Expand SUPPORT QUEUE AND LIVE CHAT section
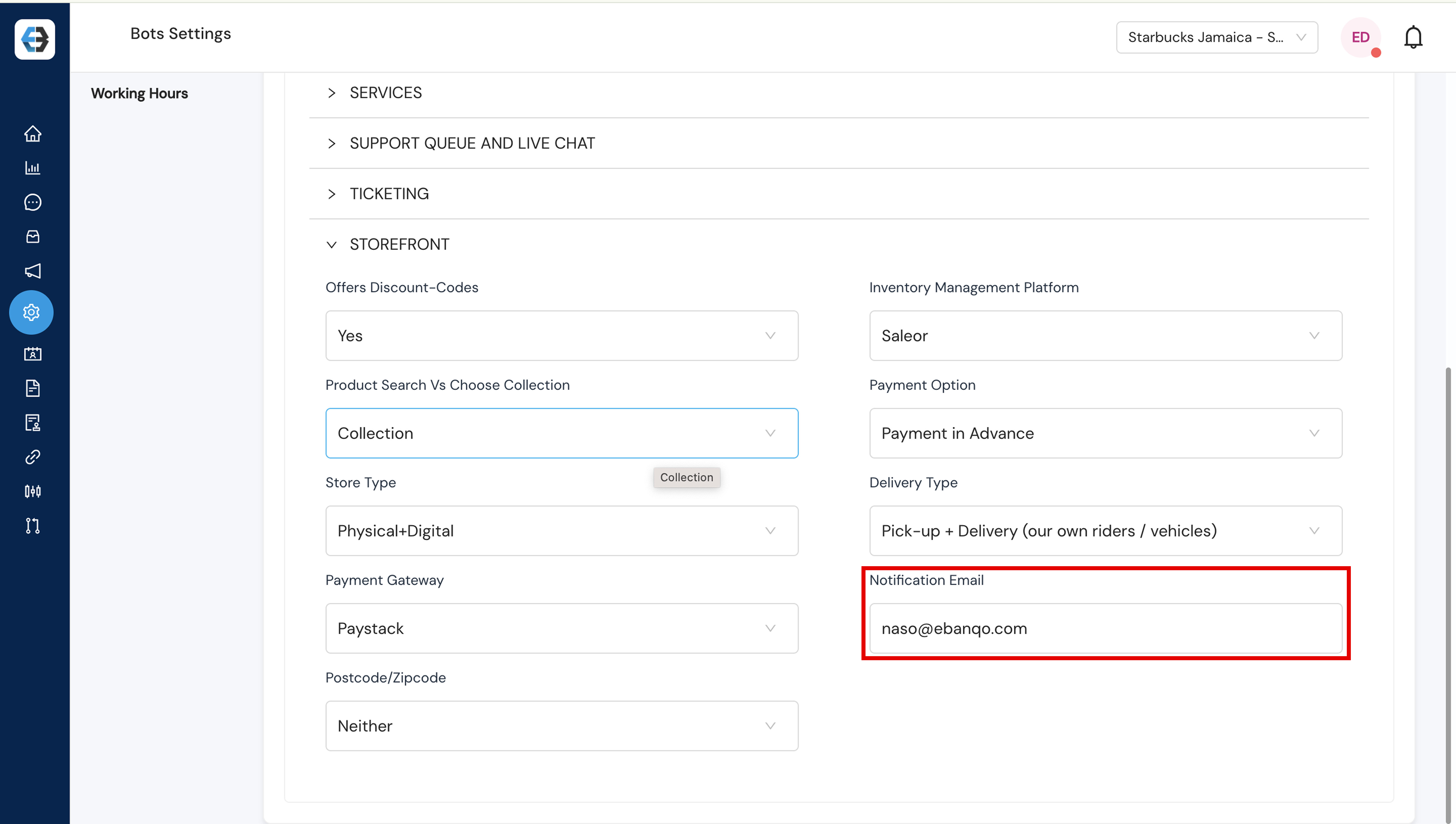 point(839,143)
